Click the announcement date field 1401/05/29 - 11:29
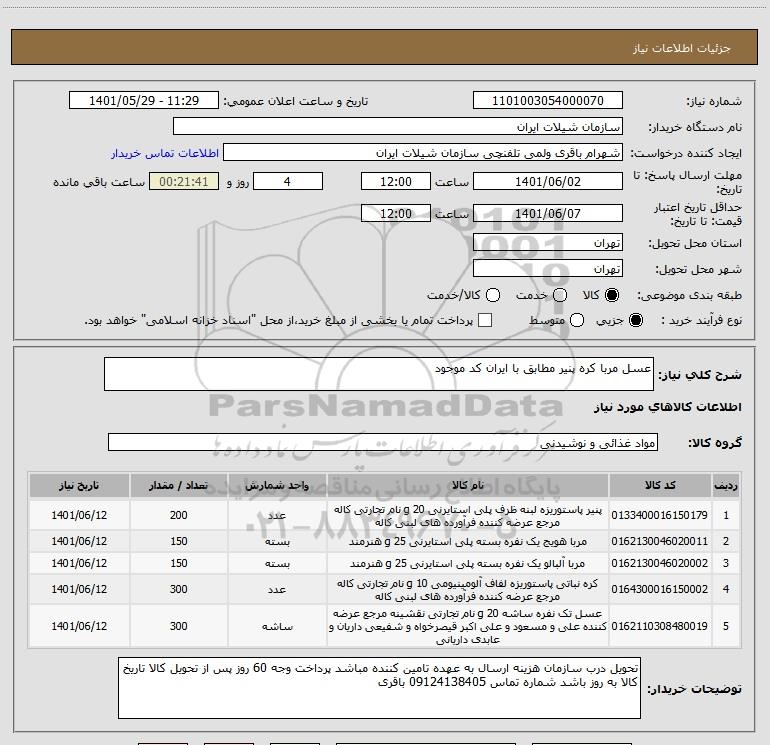The height and width of the screenshot is (745, 770). tap(143, 101)
